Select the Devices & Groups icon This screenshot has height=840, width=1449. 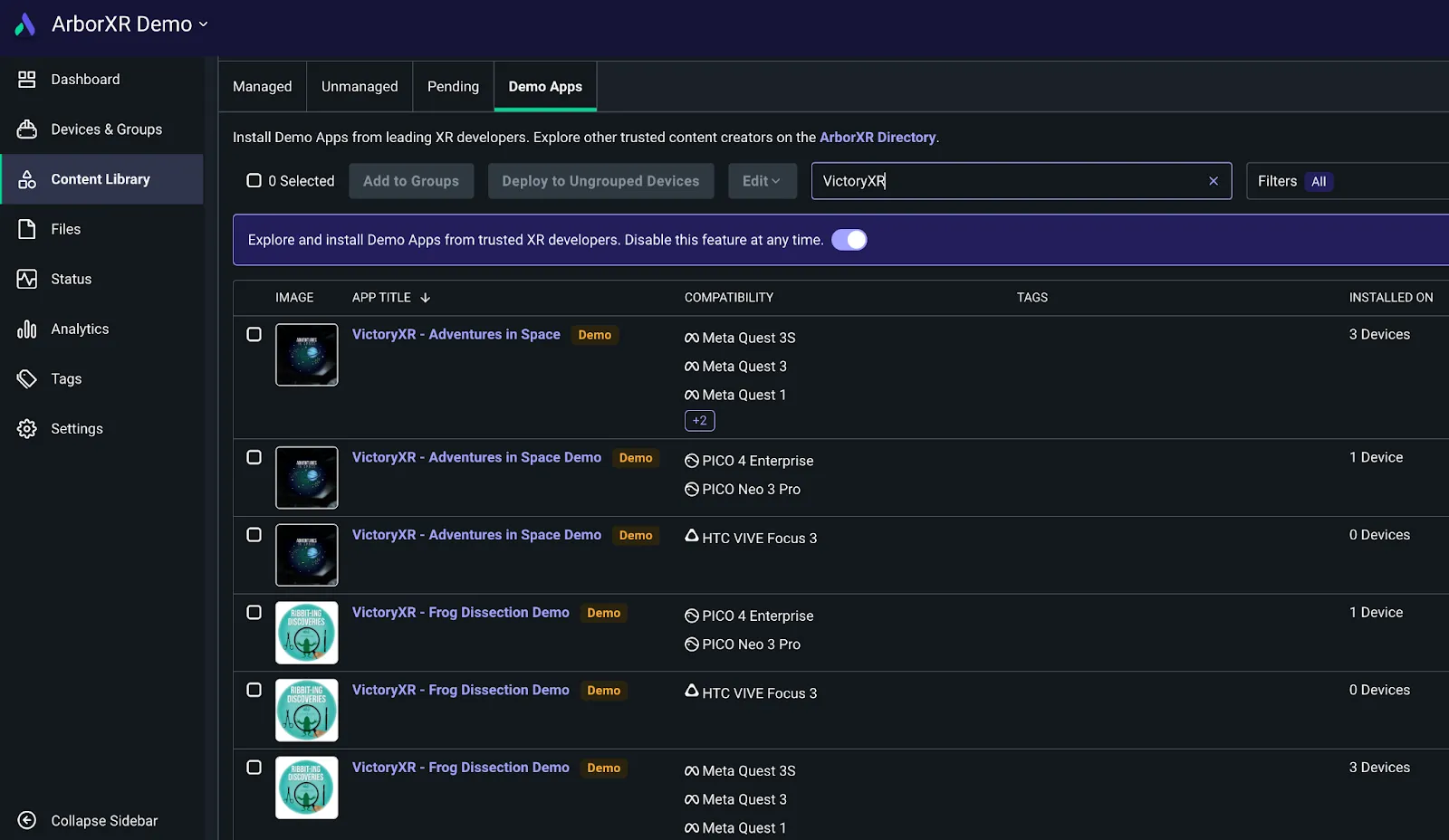(28, 129)
